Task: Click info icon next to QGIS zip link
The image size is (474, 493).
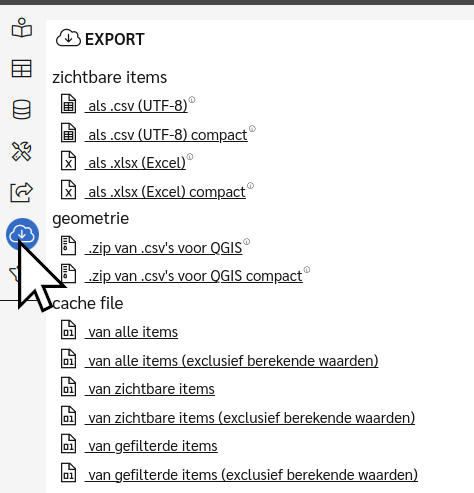Action: pos(247,242)
